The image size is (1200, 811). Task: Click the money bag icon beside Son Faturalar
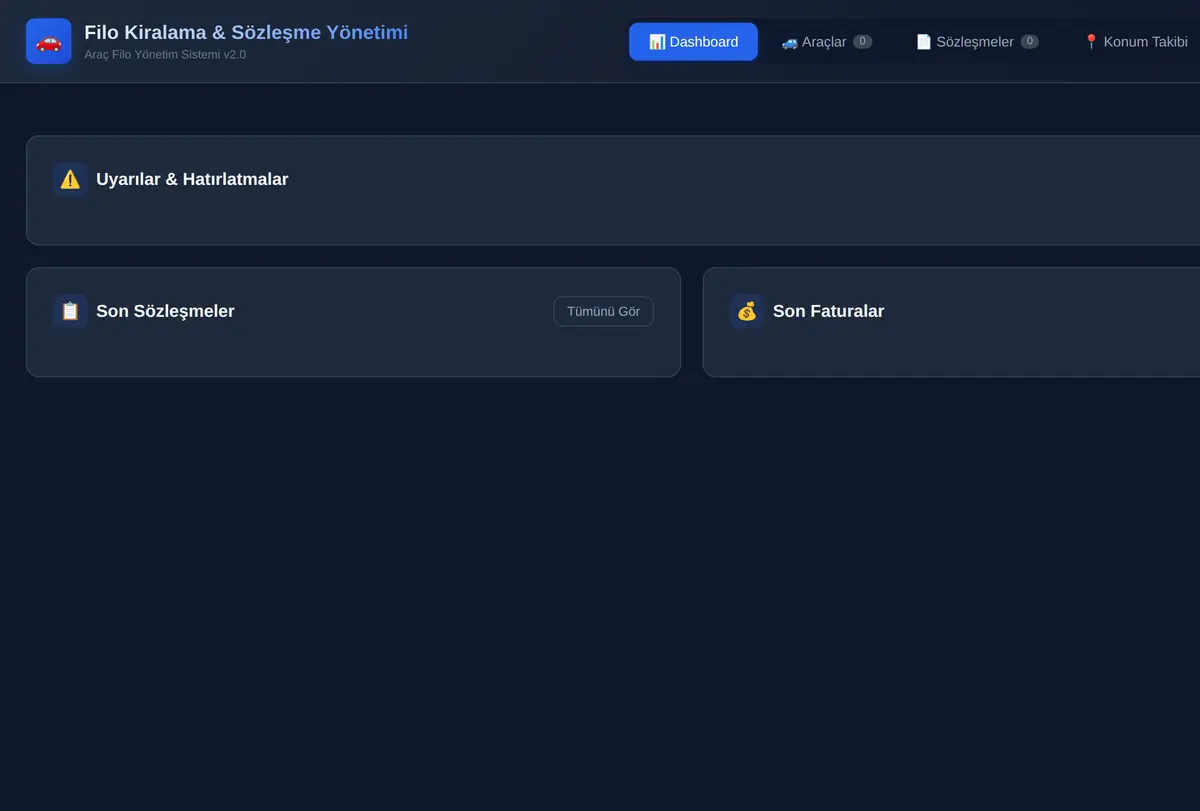tap(747, 311)
